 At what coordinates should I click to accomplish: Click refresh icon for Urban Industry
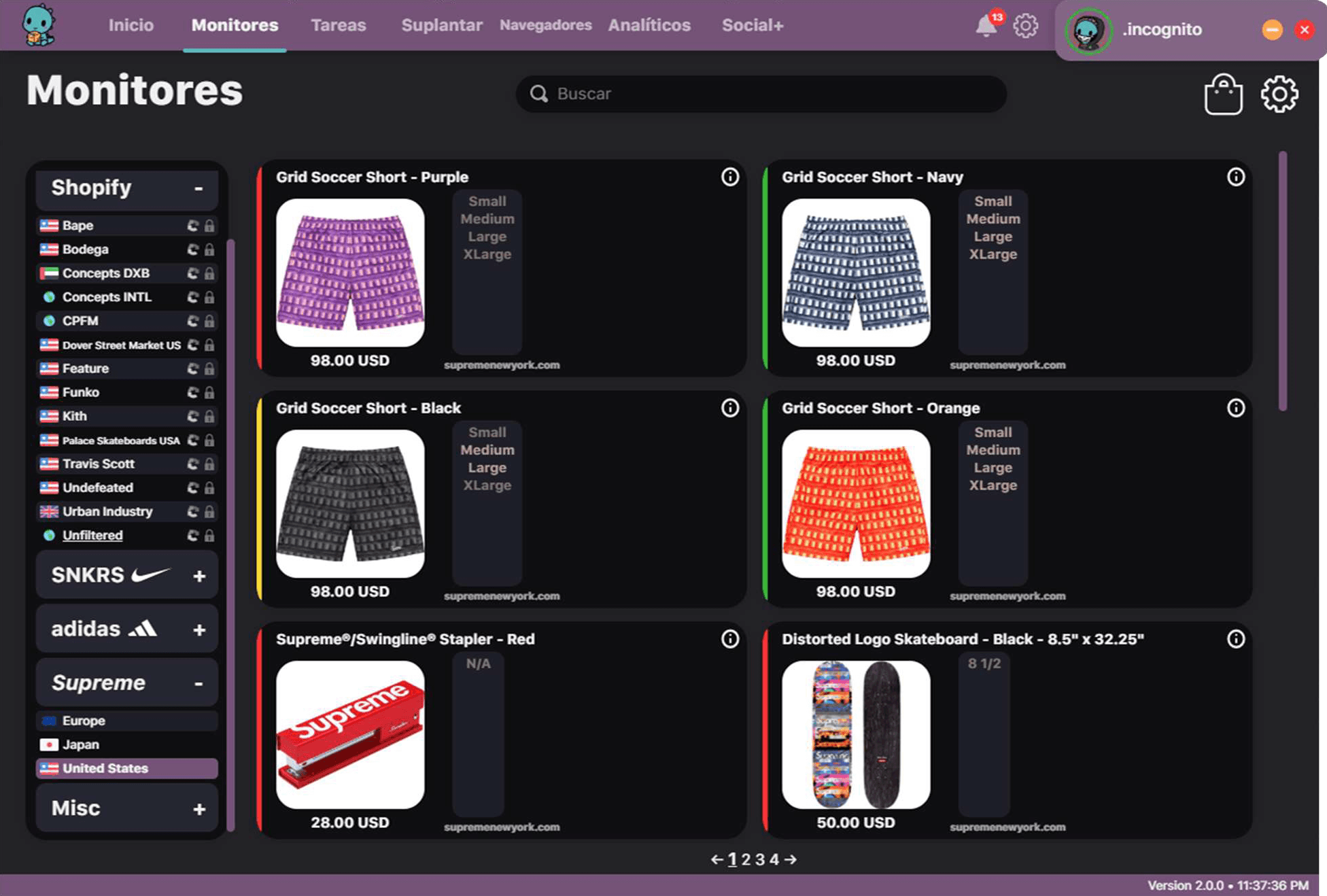coord(193,511)
